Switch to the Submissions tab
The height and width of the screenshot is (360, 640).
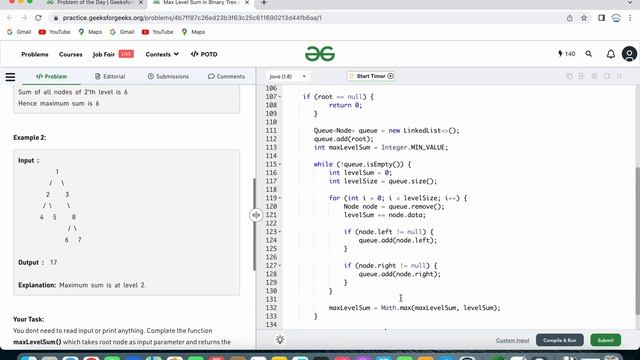pos(168,76)
